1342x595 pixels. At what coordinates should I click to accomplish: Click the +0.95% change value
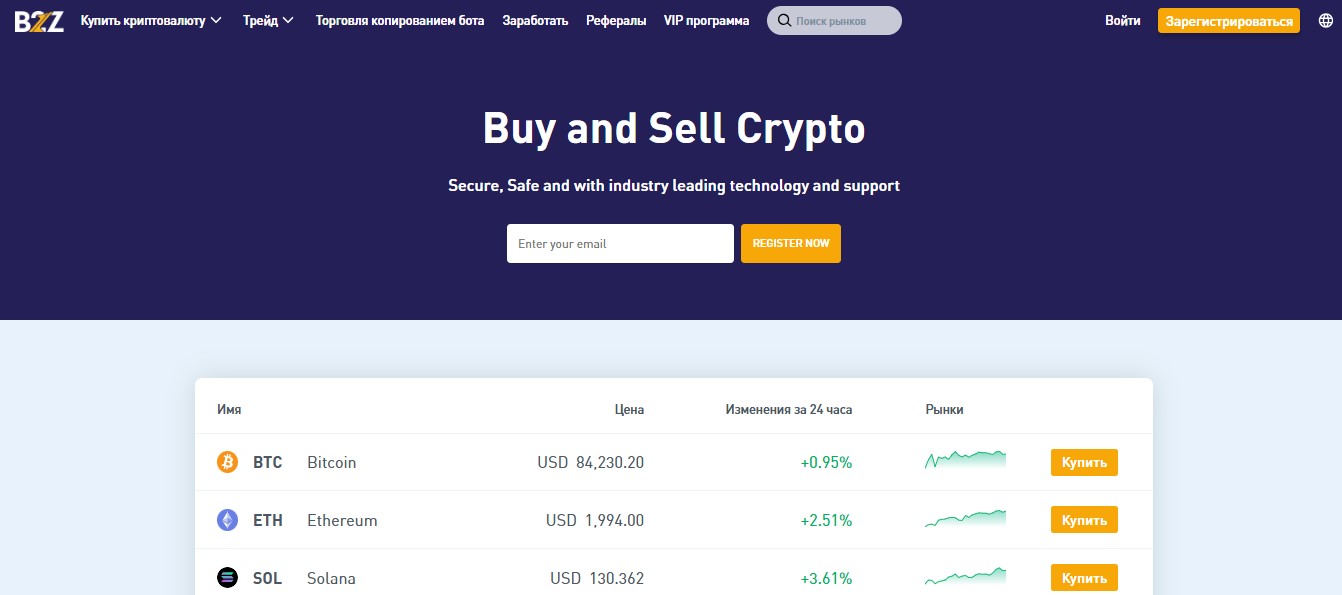point(826,462)
